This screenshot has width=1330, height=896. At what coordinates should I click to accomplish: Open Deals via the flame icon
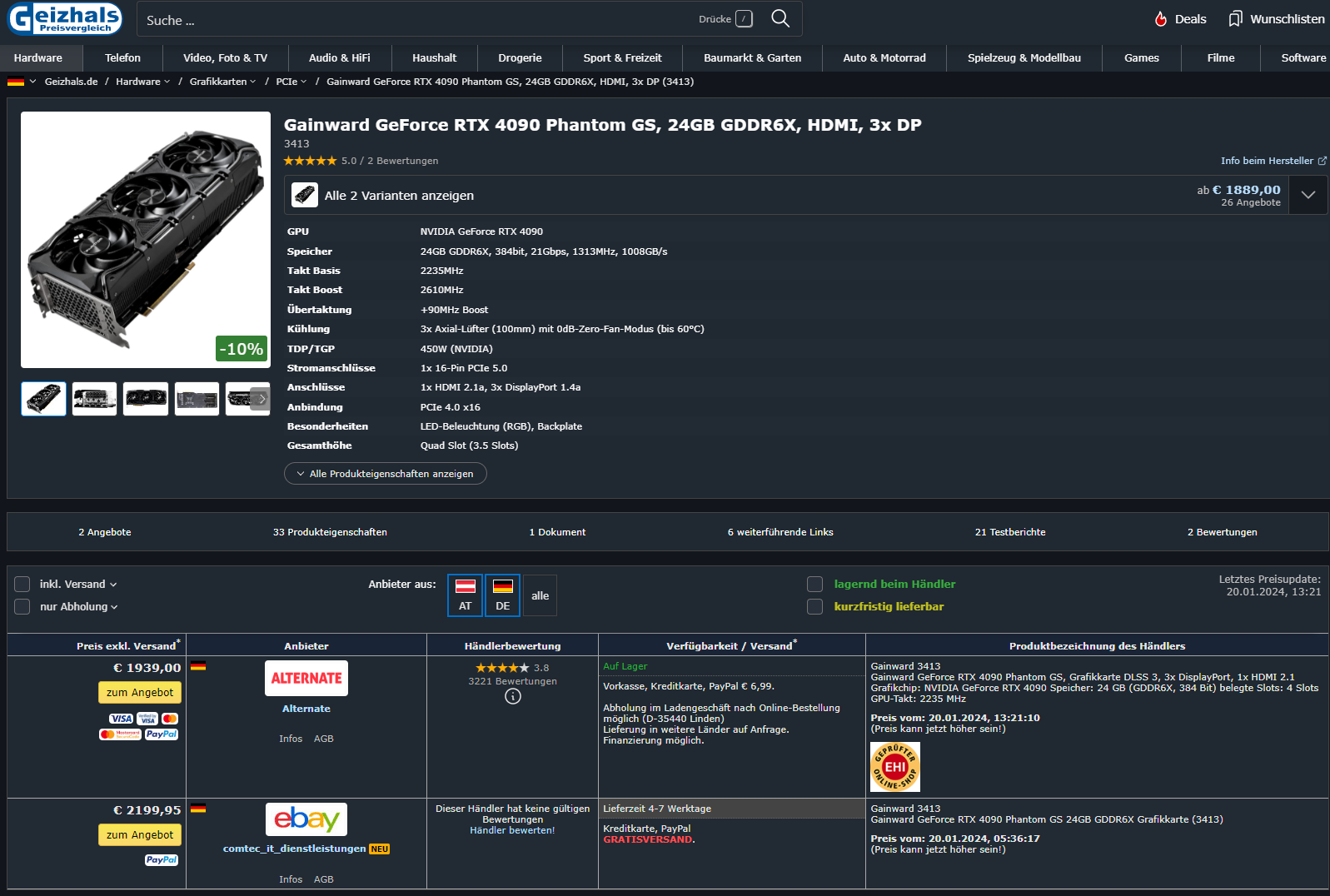tap(1161, 18)
